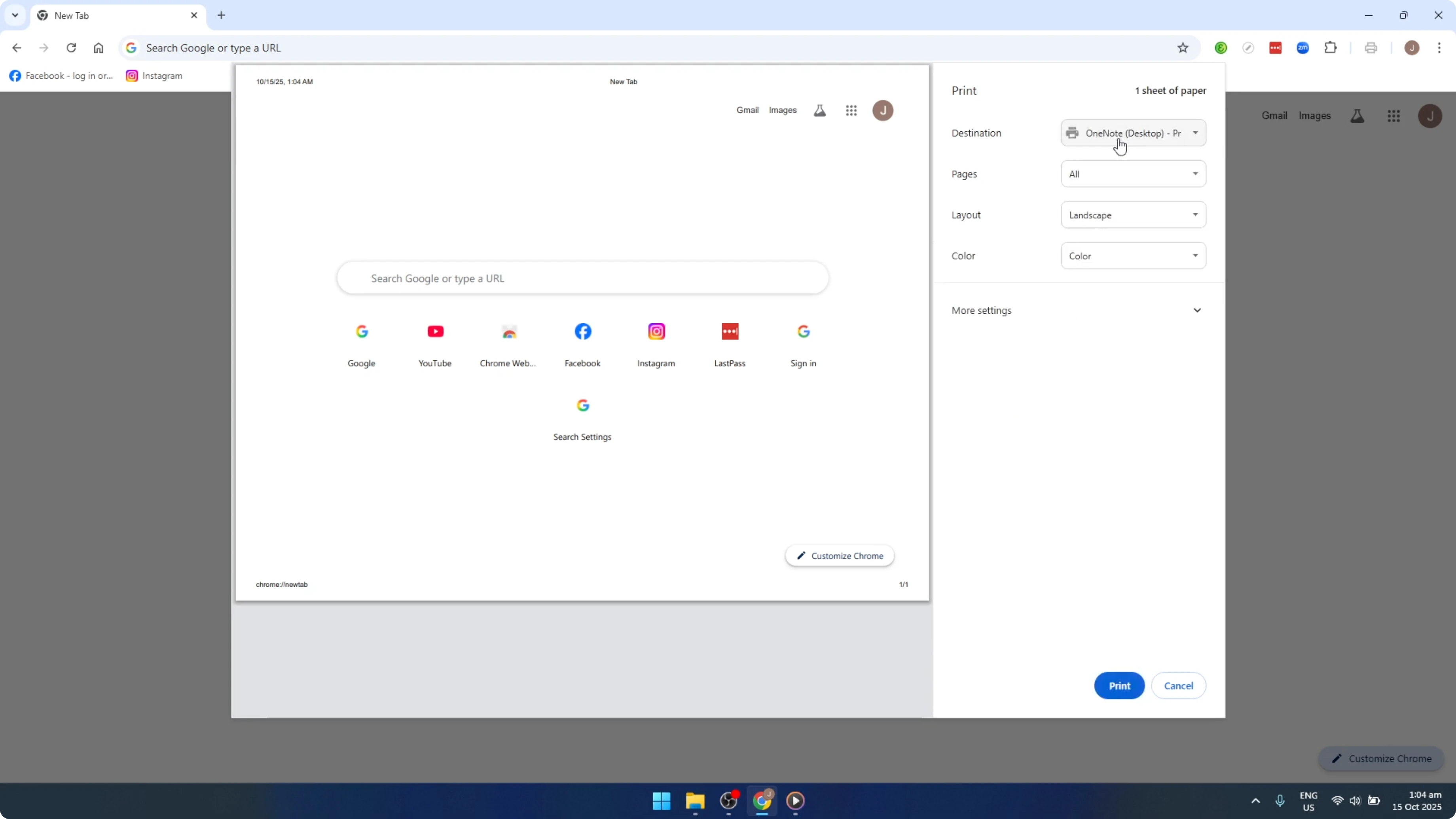This screenshot has height=819, width=1456.
Task: Open the green circular extension icon
Action: click(x=1221, y=48)
